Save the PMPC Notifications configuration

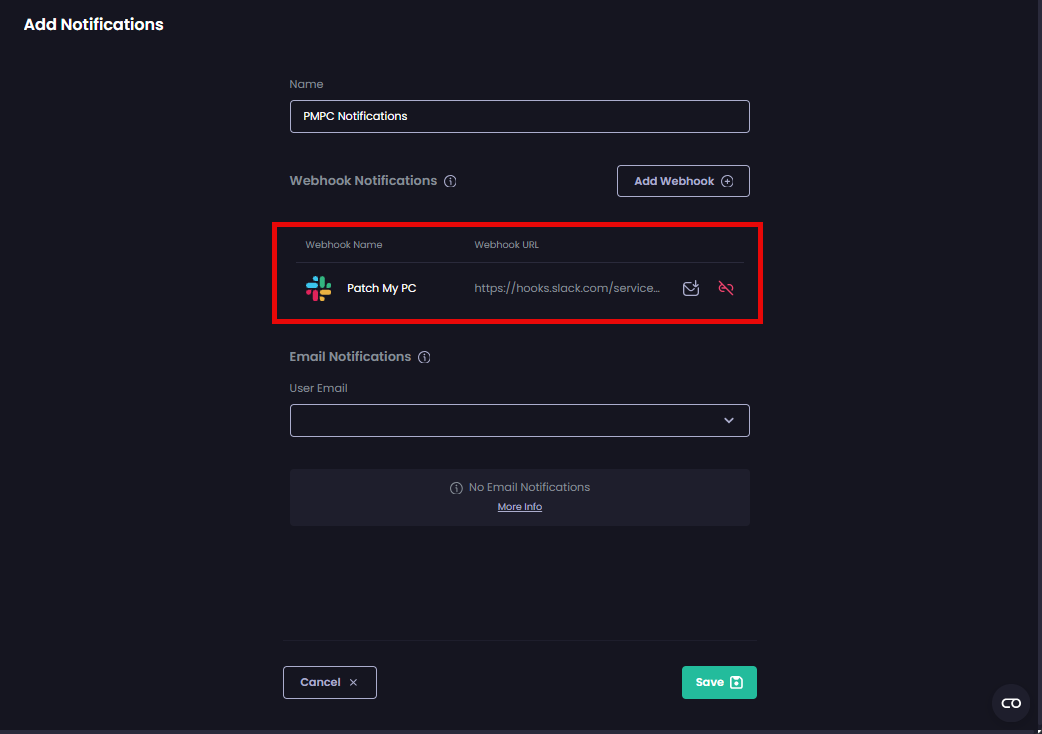tap(719, 682)
